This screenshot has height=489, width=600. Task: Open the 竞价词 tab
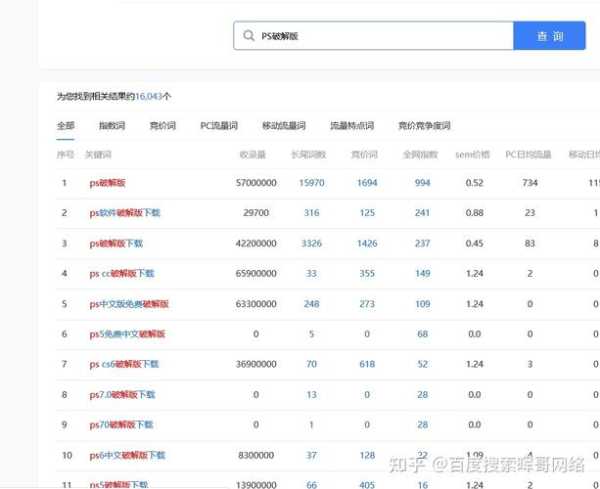[163, 126]
